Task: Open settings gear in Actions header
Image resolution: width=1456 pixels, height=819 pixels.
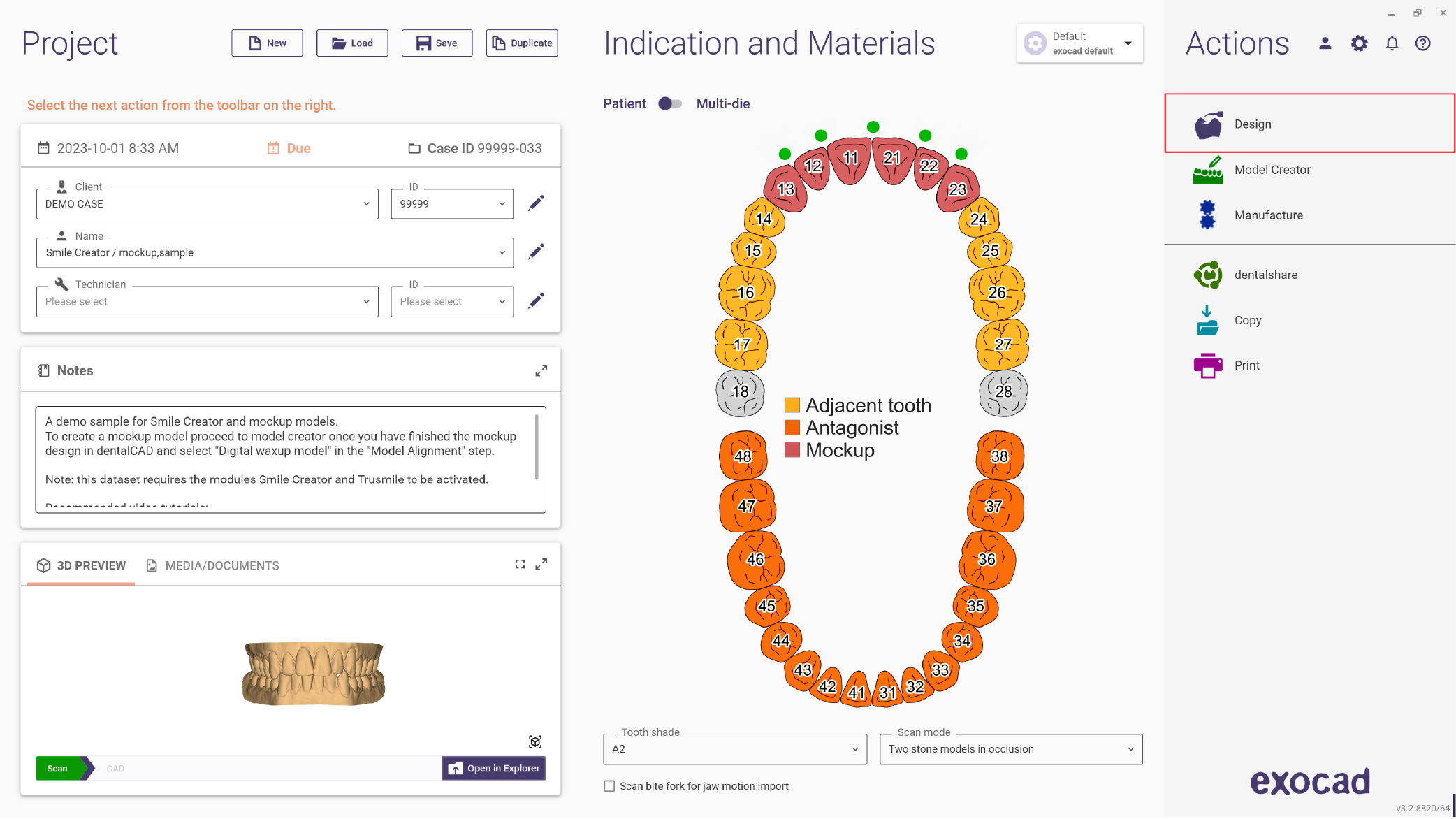Action: click(x=1358, y=43)
